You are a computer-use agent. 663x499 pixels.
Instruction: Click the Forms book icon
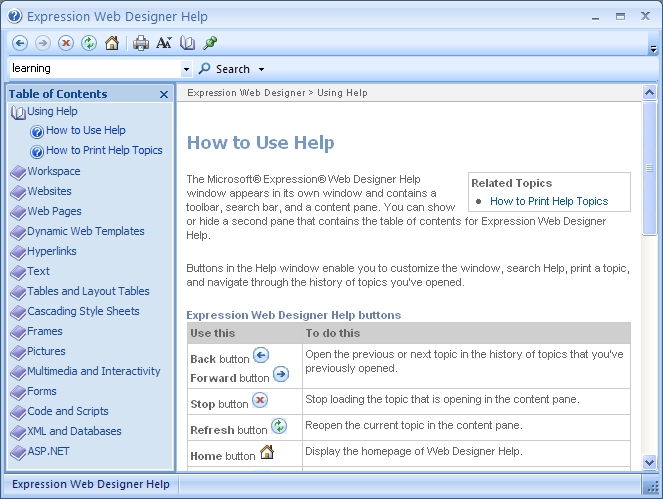[18, 393]
